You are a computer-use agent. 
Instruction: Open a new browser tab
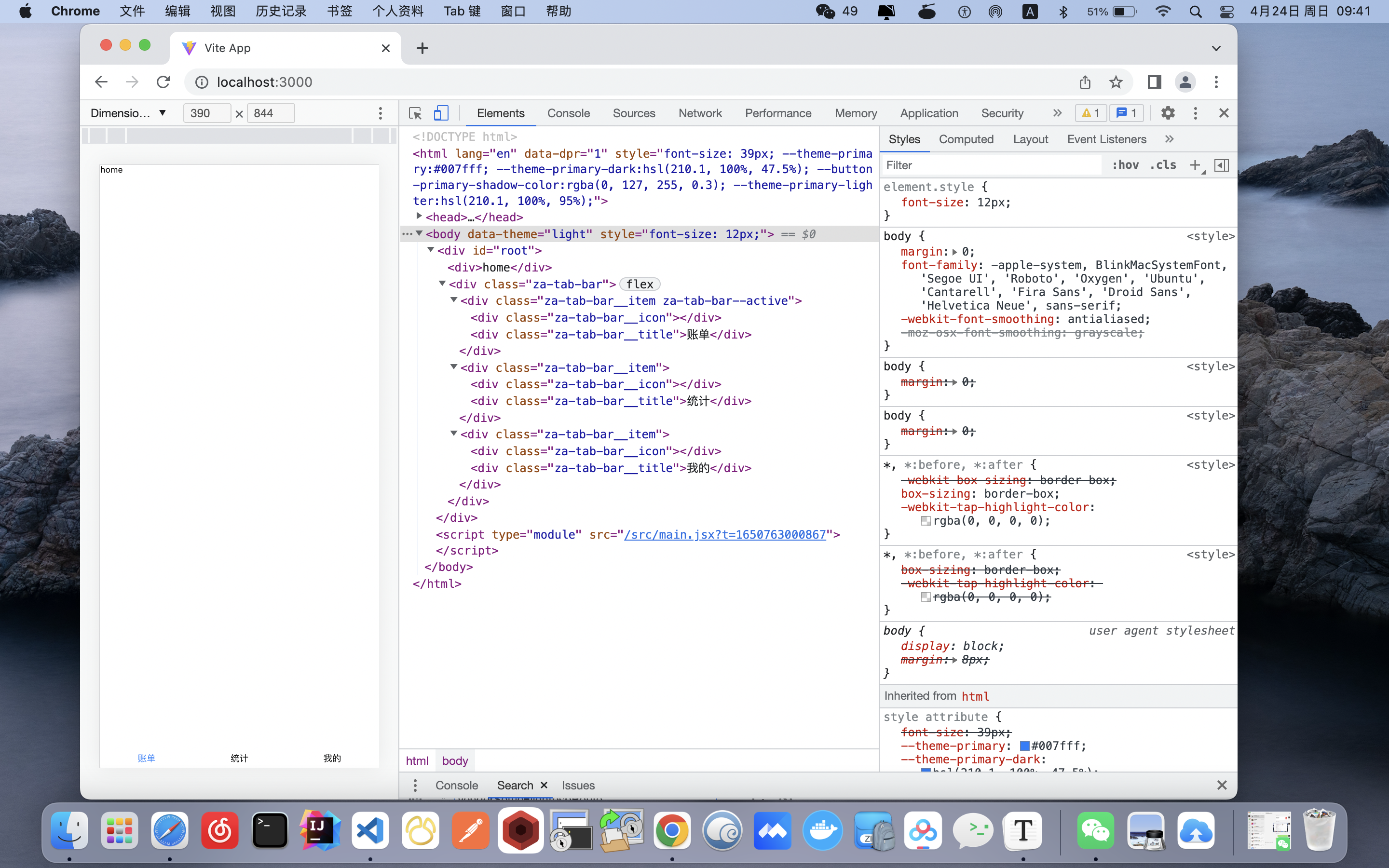(422, 48)
